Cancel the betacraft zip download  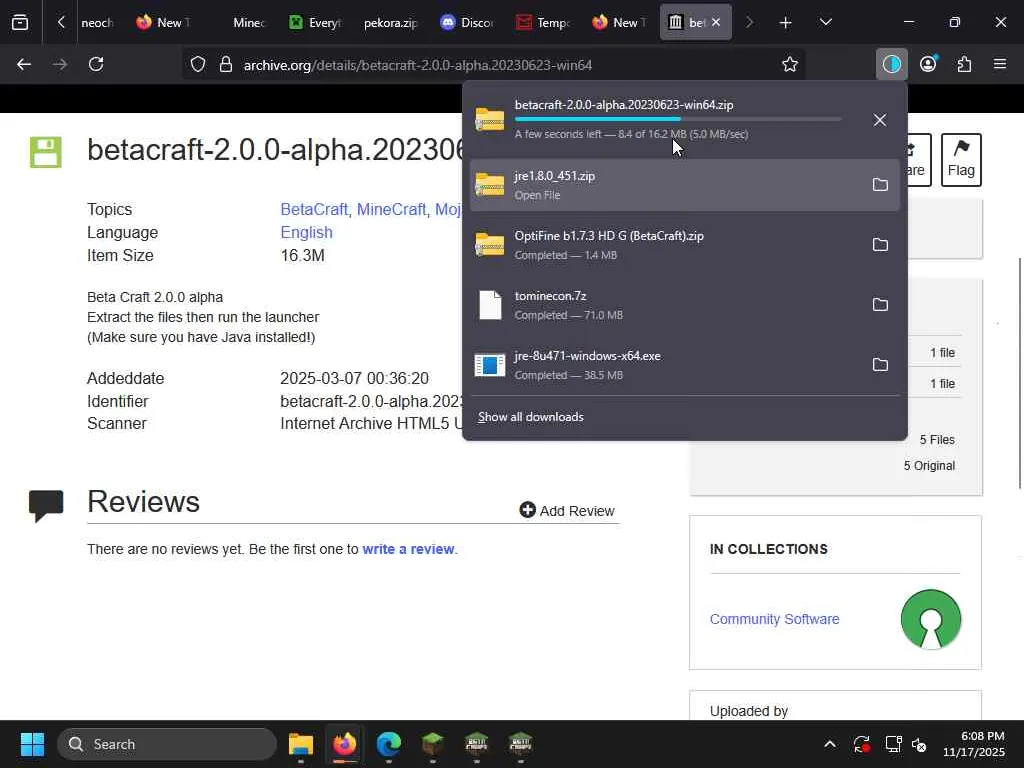880,120
